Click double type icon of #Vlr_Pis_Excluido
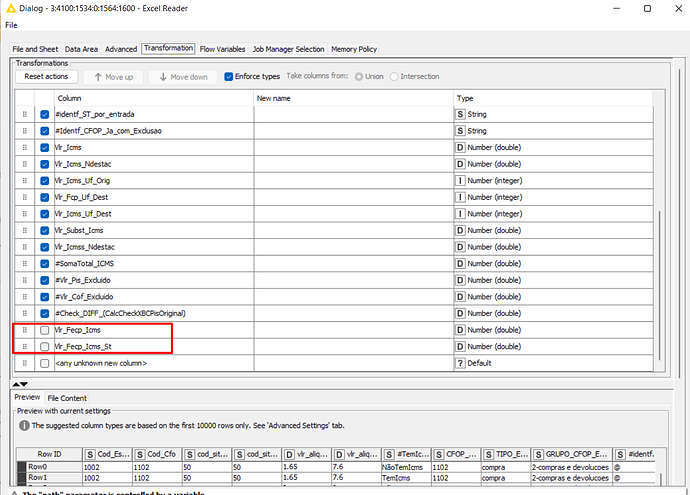This screenshot has height=495, width=690. coord(460,280)
